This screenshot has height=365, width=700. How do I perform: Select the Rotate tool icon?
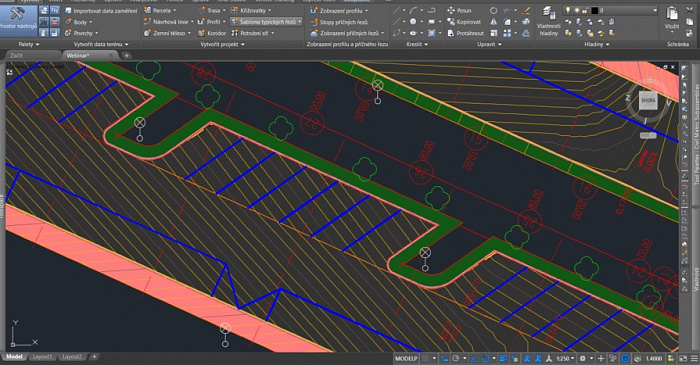pyautogui.click(x=493, y=10)
